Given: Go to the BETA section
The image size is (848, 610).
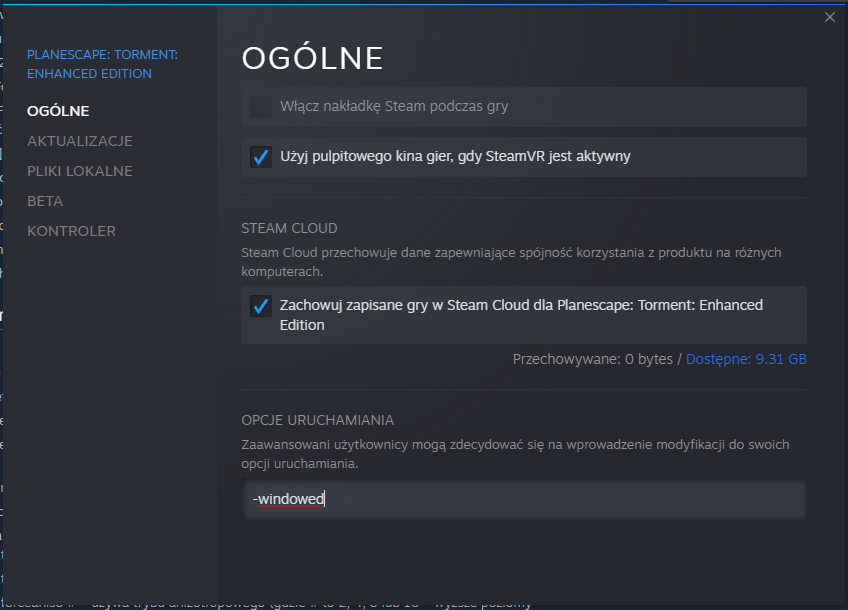Looking at the screenshot, I should (x=45, y=201).
